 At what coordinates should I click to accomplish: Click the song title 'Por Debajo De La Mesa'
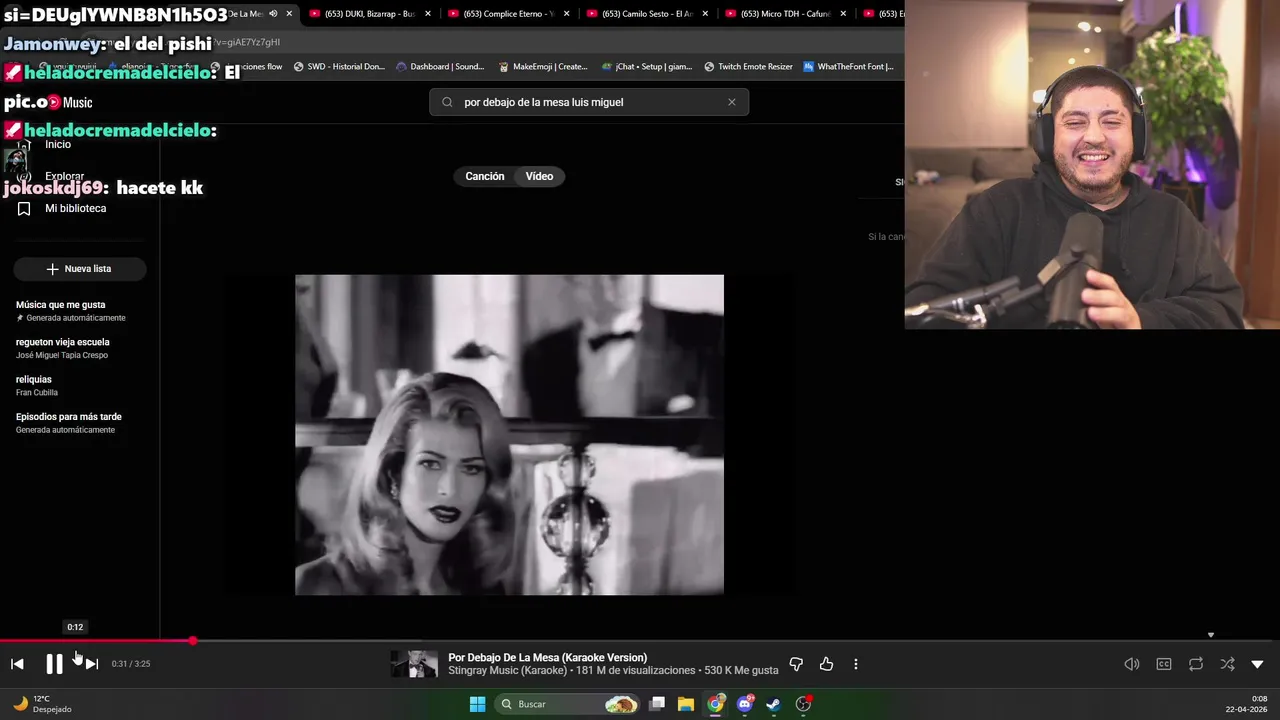[547, 658]
